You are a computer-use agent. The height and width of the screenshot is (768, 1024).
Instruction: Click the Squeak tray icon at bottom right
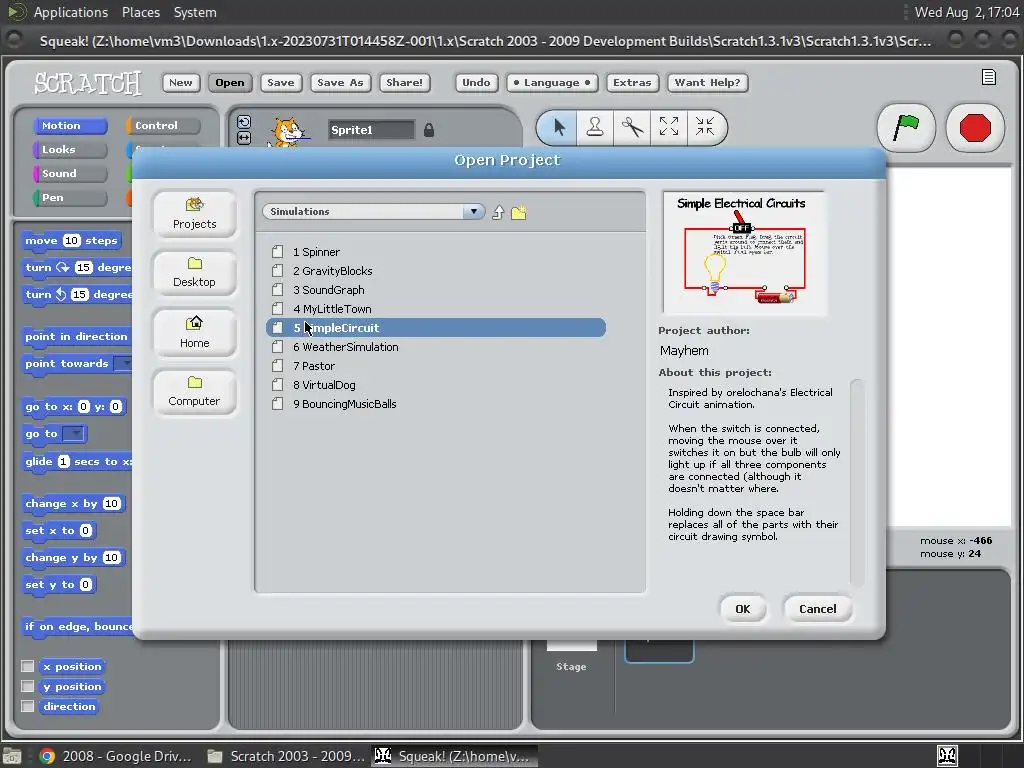948,756
